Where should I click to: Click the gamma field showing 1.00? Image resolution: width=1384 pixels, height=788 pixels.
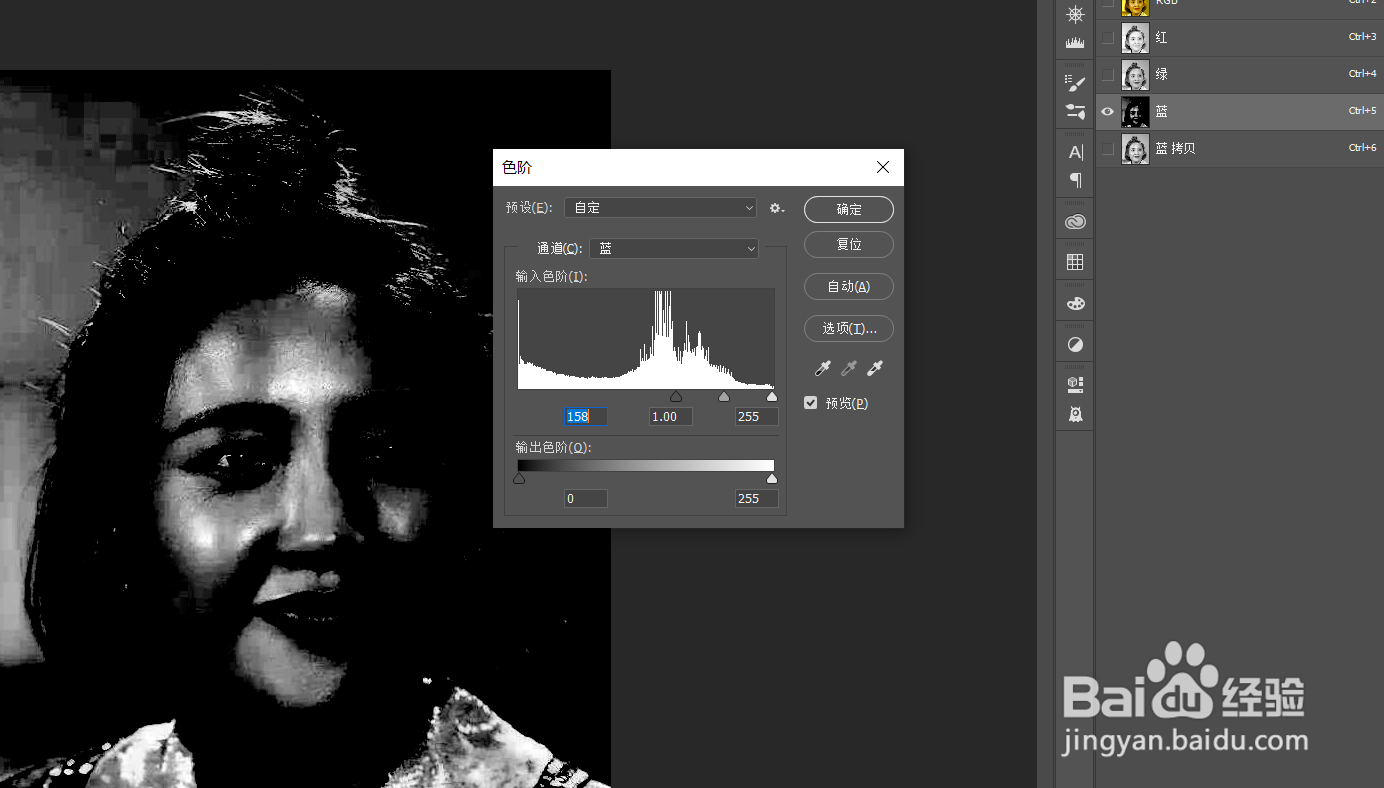671,416
